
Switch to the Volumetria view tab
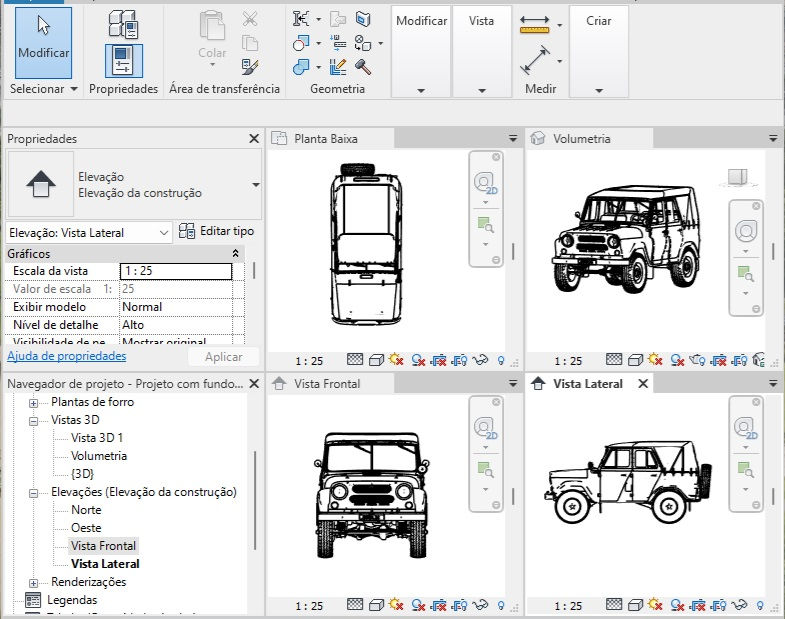coord(590,139)
